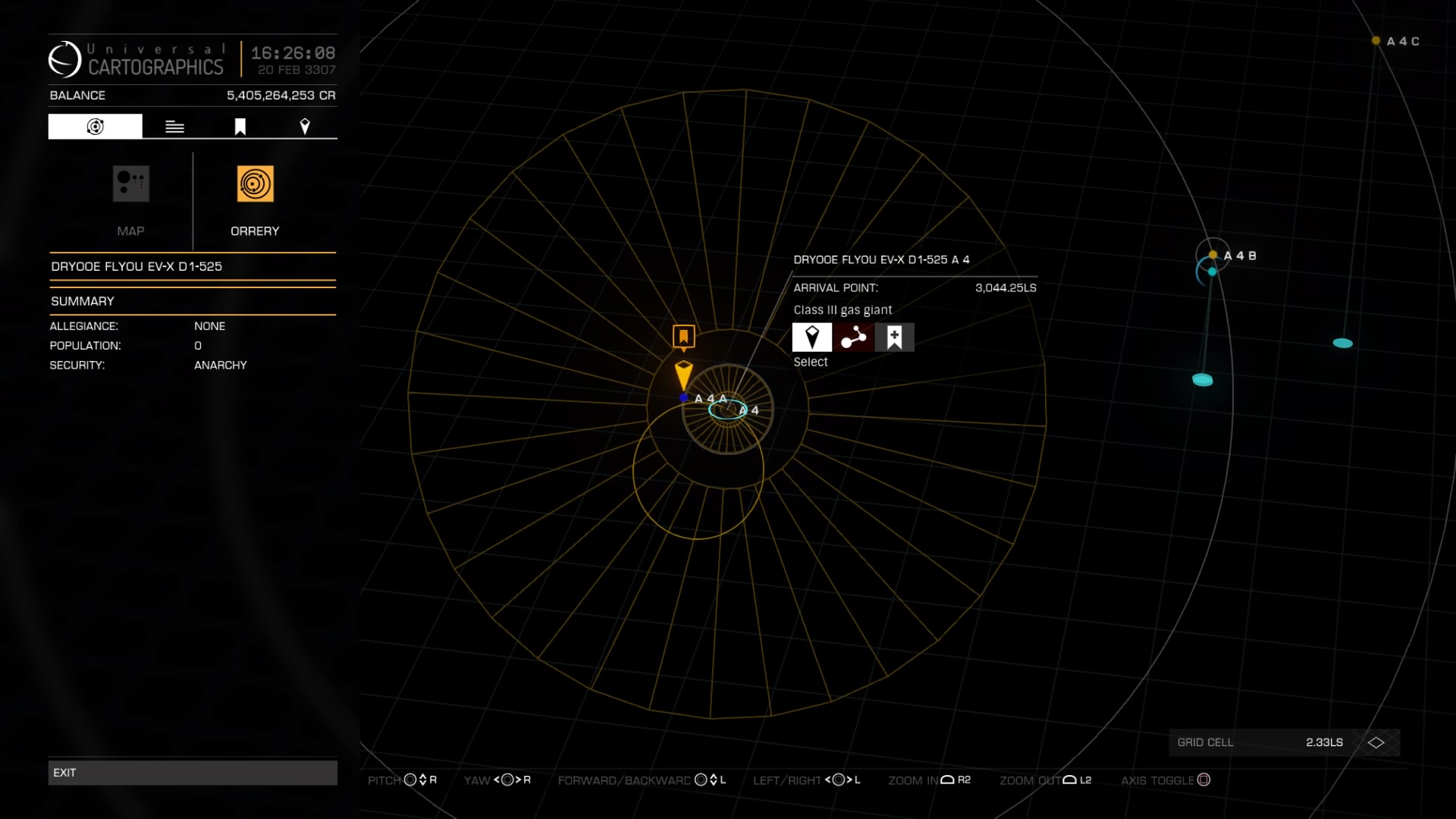Click Select target pin icon in popup
This screenshot has width=1456, height=819.
[x=811, y=337]
